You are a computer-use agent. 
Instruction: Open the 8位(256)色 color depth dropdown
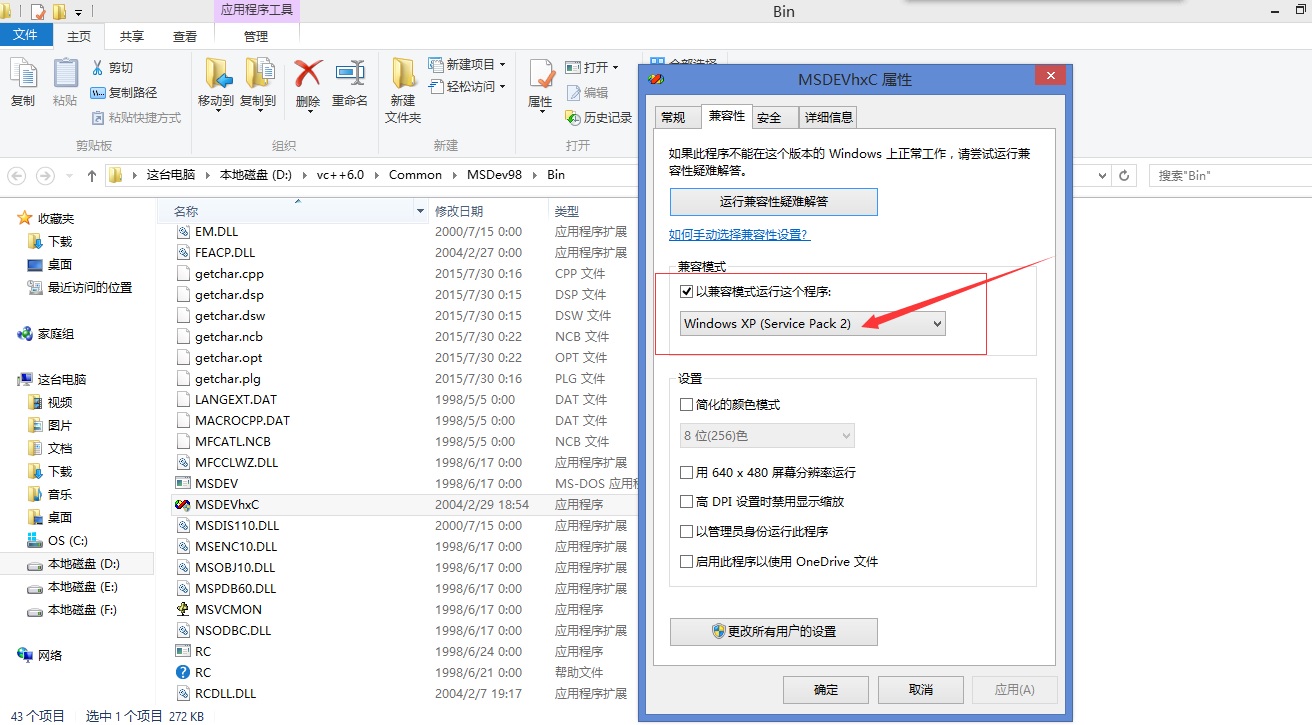coord(767,435)
